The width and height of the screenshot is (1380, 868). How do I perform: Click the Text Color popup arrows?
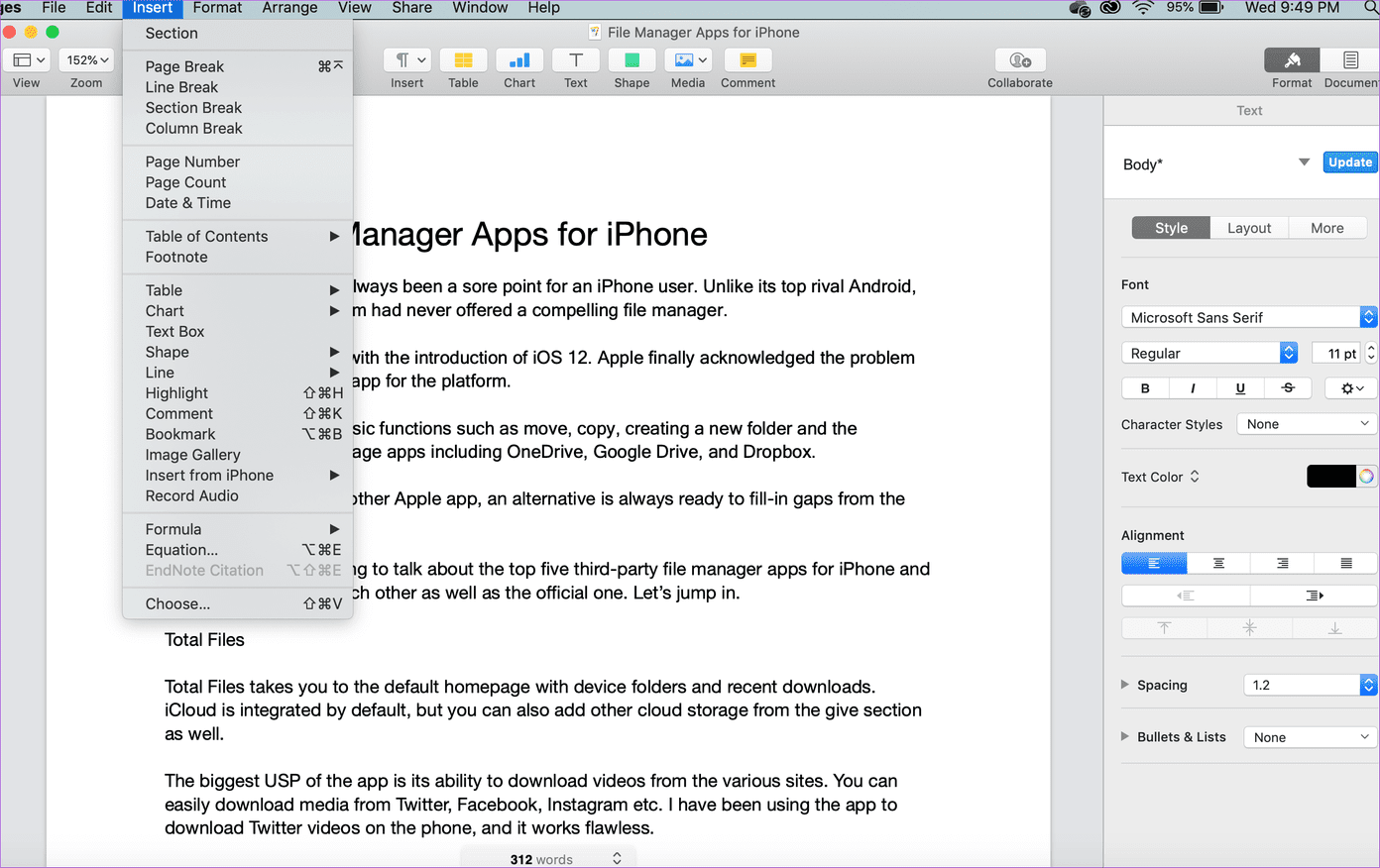point(1195,477)
